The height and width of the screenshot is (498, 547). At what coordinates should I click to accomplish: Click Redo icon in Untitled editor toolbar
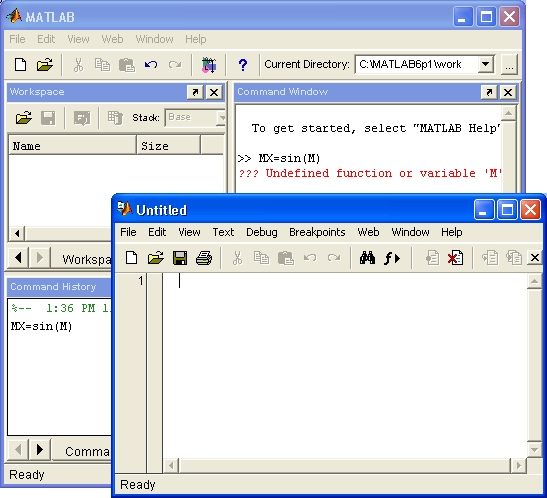click(334, 258)
